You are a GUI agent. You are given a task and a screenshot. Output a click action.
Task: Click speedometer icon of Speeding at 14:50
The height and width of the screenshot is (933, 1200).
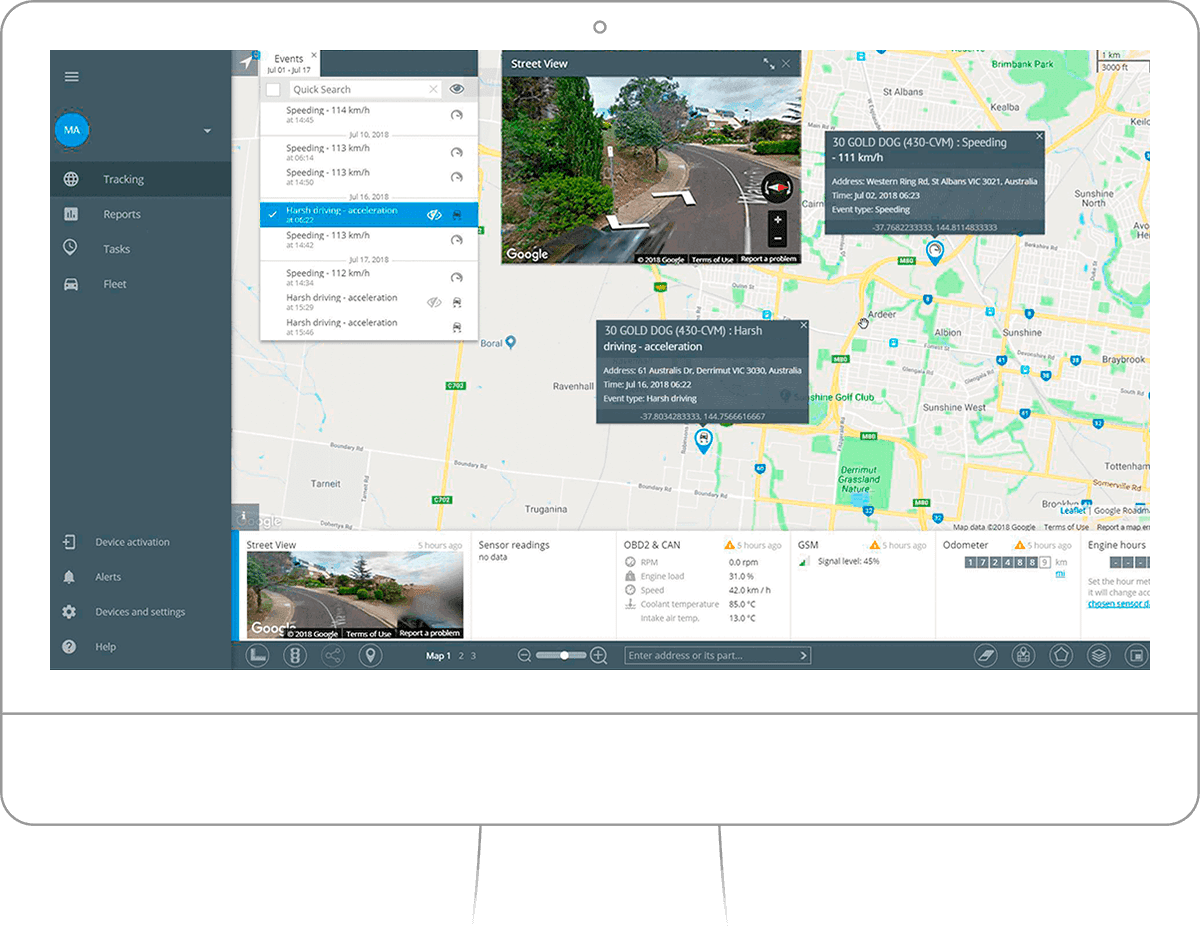457,177
